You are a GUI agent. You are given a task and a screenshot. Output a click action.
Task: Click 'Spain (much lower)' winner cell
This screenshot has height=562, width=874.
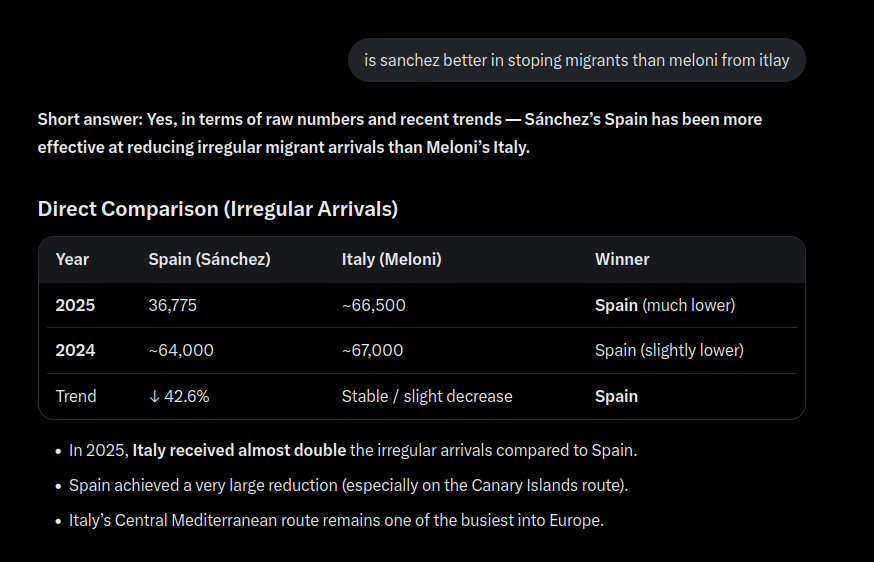(x=665, y=305)
